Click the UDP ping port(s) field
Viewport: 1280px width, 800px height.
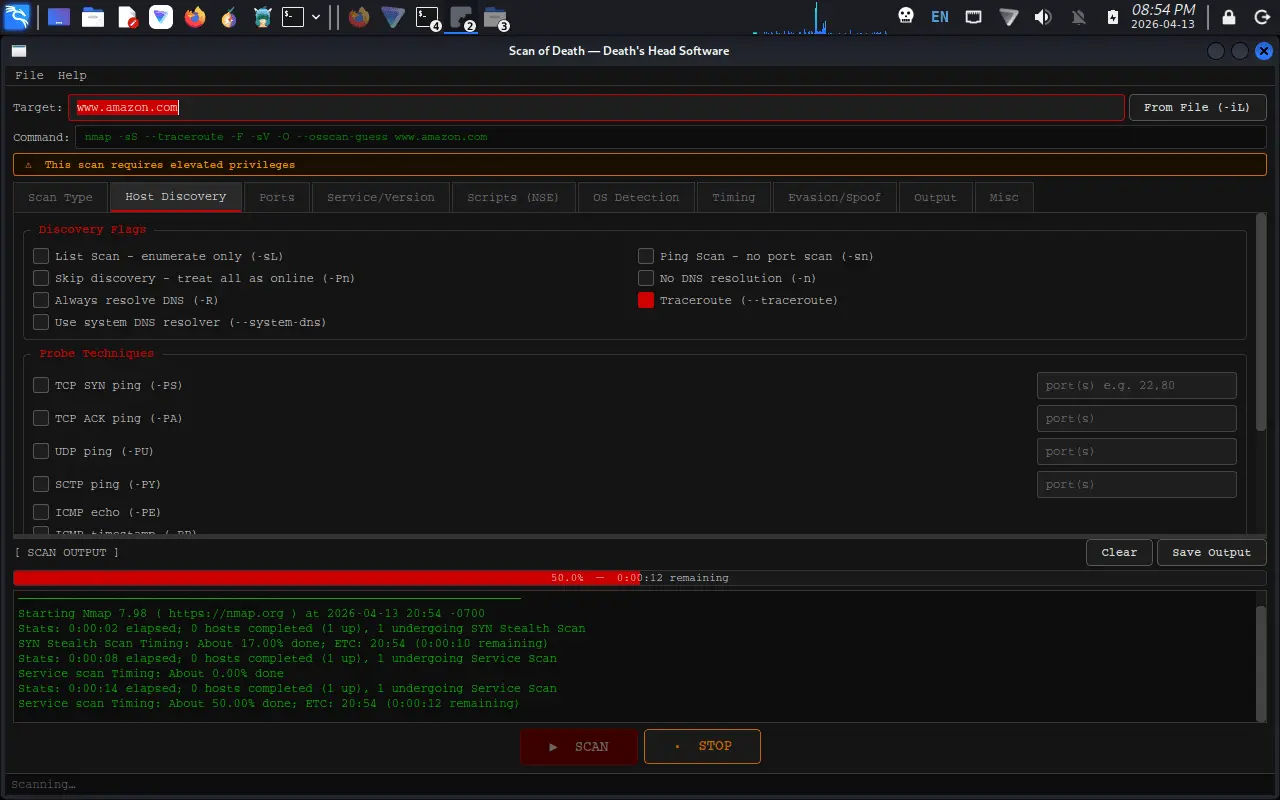pos(1136,451)
